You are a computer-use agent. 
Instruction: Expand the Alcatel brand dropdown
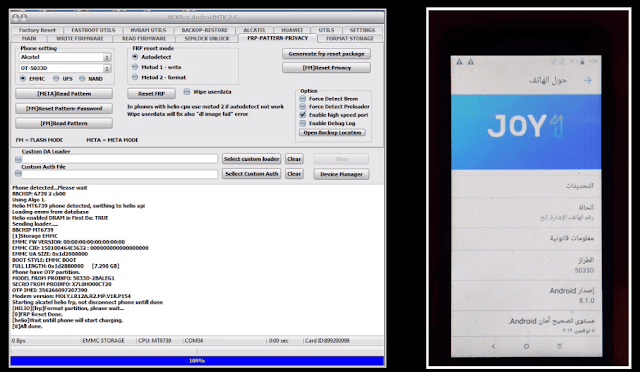coord(107,58)
